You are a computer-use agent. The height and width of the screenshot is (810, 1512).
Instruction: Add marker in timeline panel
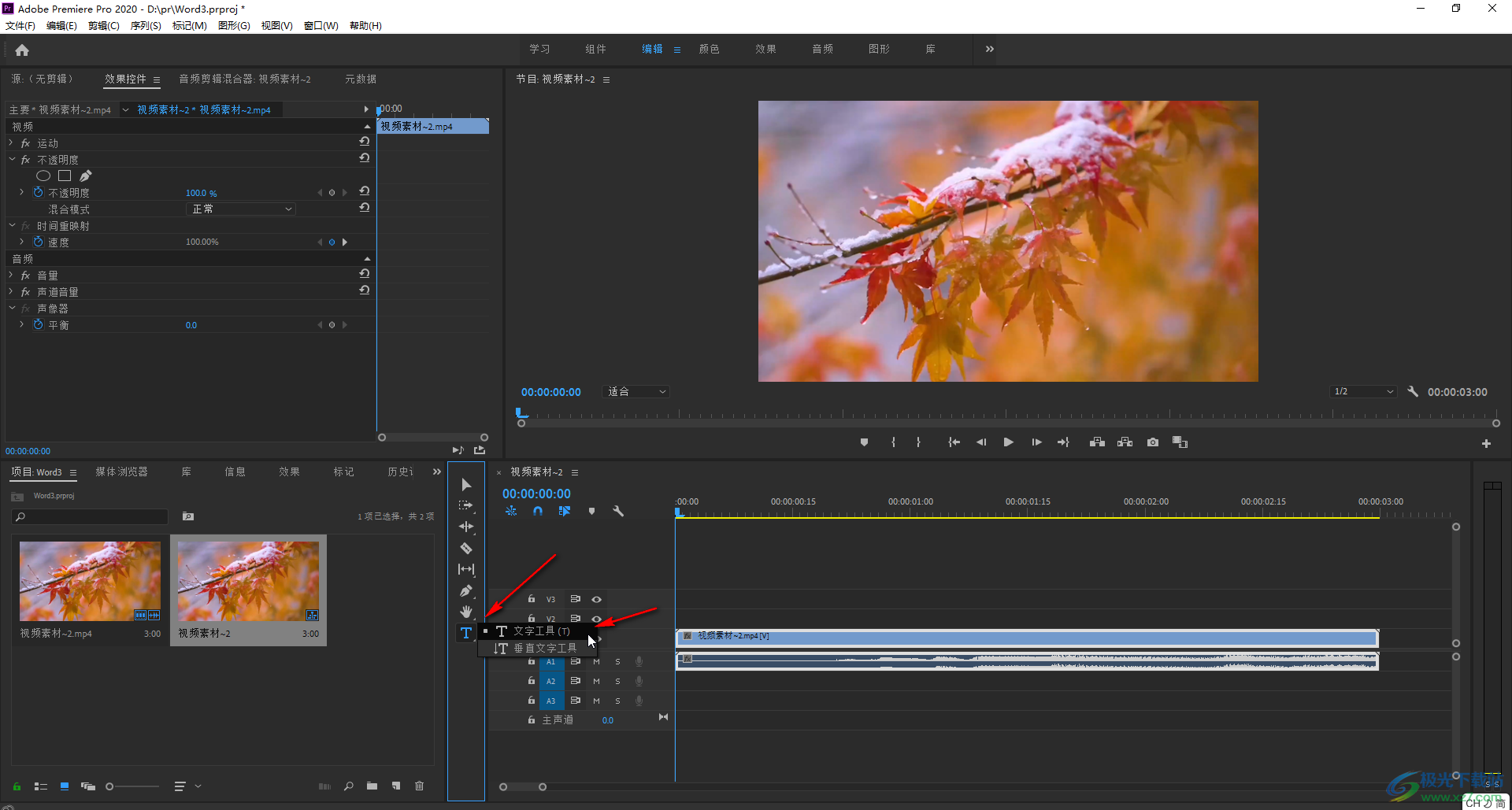click(591, 511)
